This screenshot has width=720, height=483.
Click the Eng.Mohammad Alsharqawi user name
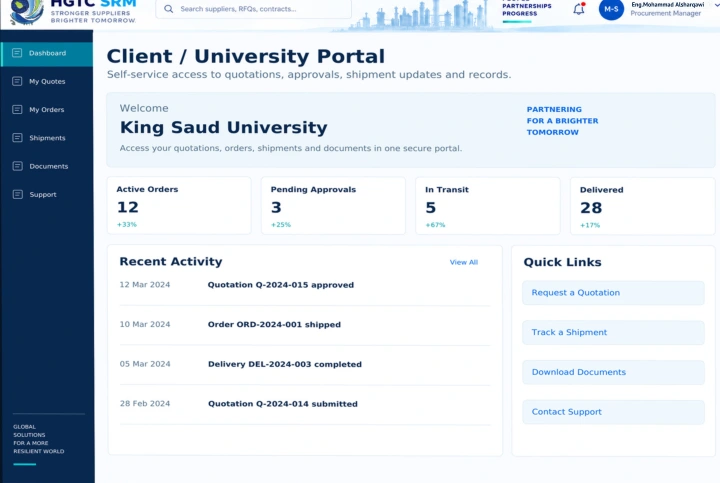667,4
